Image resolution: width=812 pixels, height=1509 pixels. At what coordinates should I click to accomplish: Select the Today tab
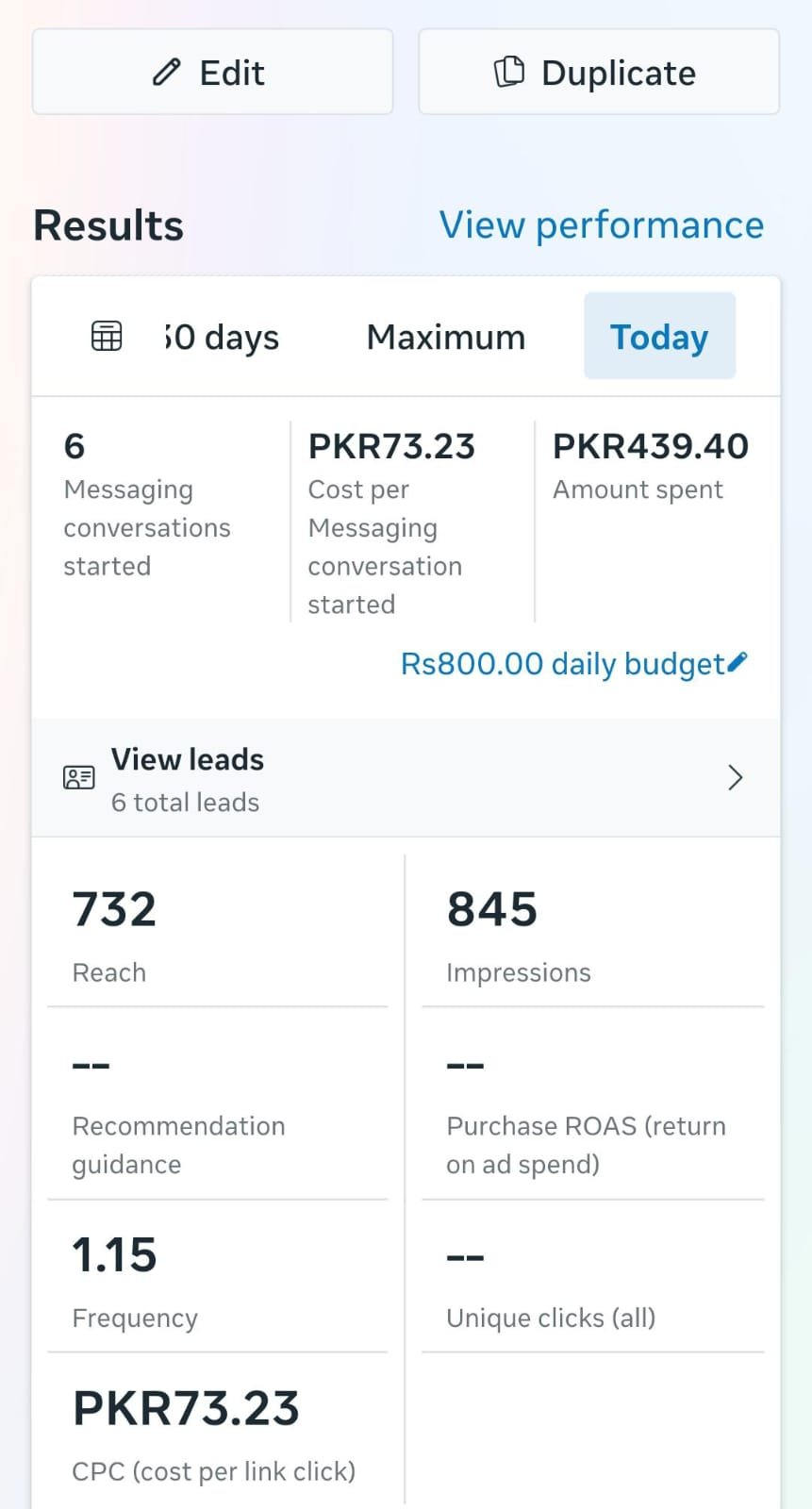[659, 337]
